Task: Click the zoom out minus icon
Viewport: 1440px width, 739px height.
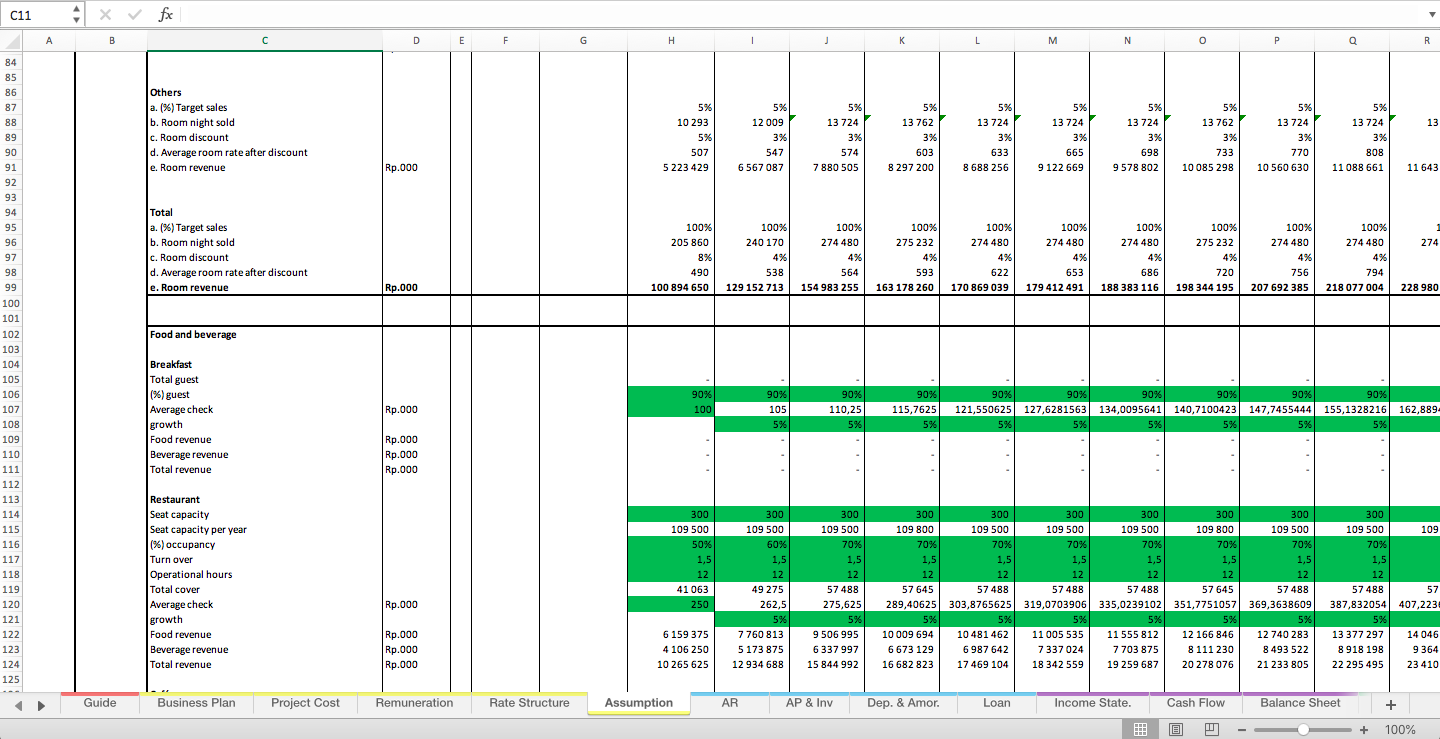Action: (1241, 730)
